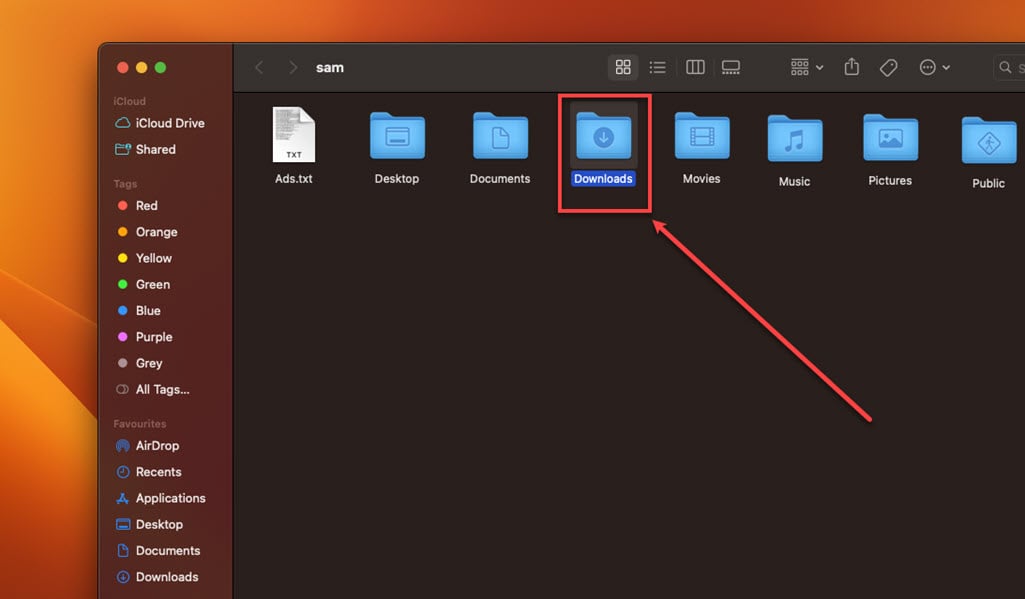
Task: Maximize the window with the green button
Action: coord(160,67)
